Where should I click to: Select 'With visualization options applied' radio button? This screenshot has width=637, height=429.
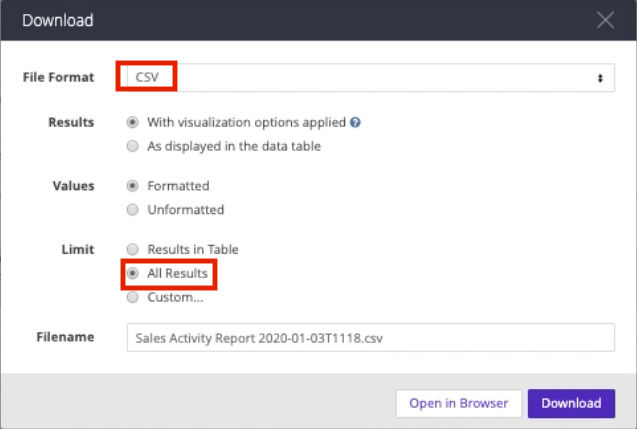(133, 123)
